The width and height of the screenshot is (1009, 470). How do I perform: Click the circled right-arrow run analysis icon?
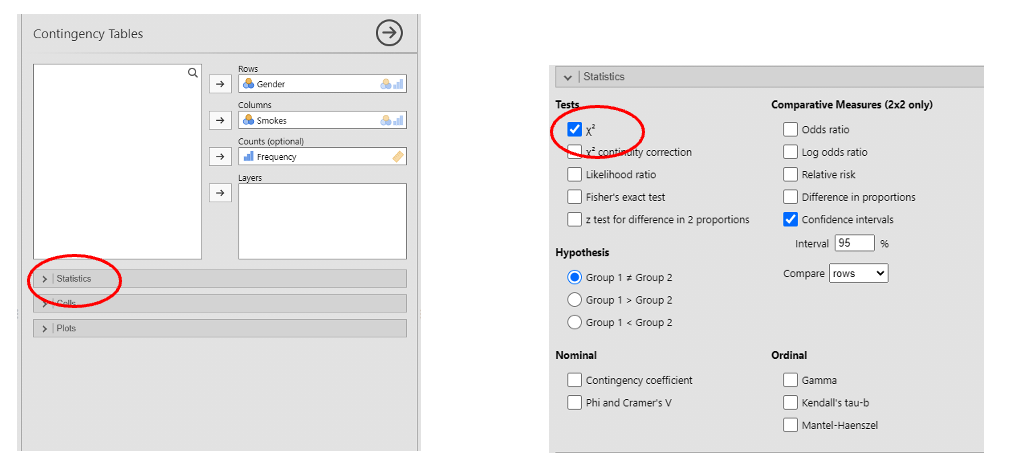click(389, 33)
